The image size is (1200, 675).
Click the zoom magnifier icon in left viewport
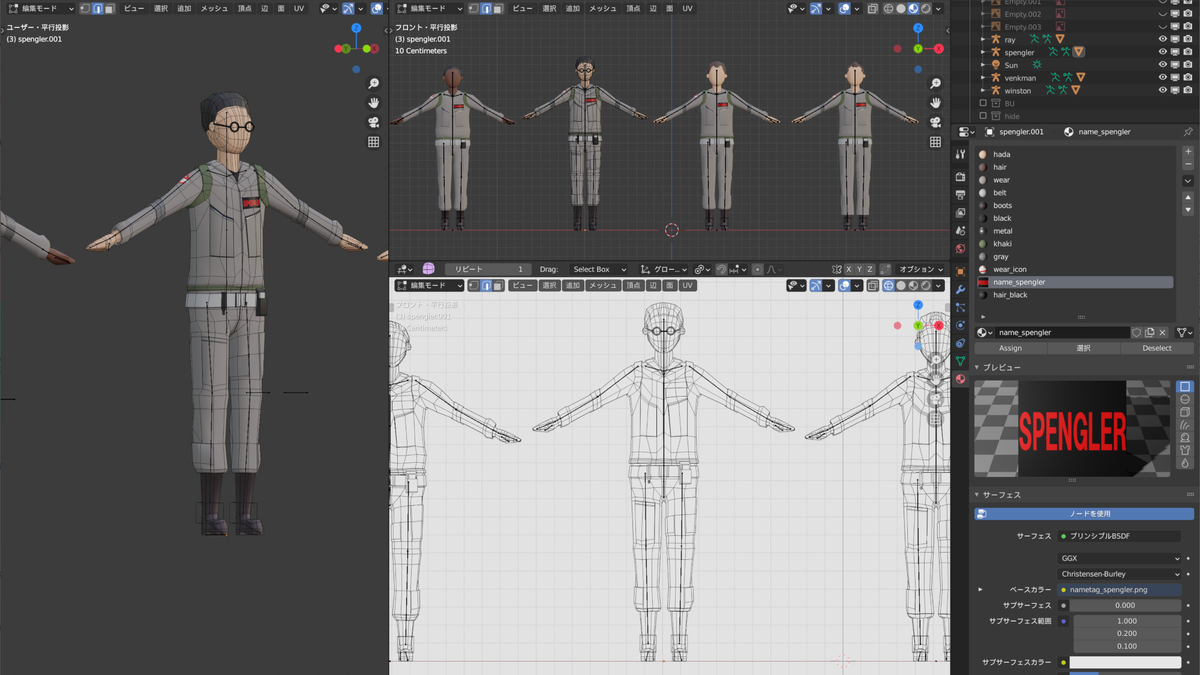click(x=373, y=84)
